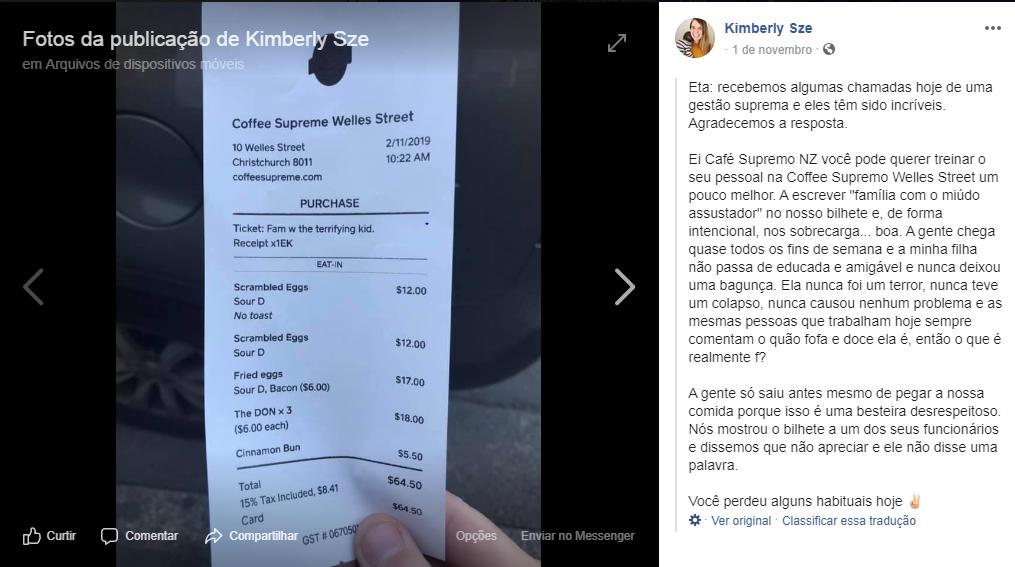The image size is (1015, 567).
Task: Open translation settings gear icon
Action: (695, 520)
